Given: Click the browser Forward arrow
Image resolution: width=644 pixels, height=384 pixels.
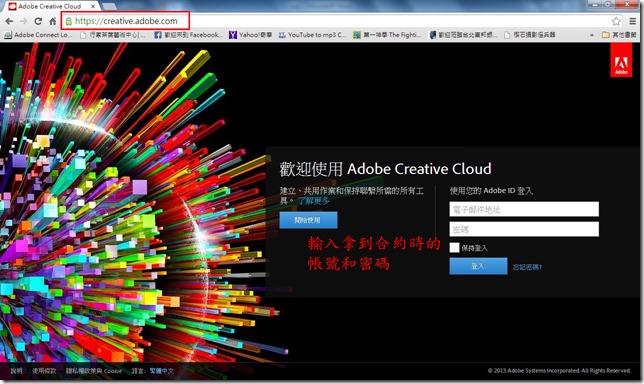Looking at the screenshot, I should 23,21.
